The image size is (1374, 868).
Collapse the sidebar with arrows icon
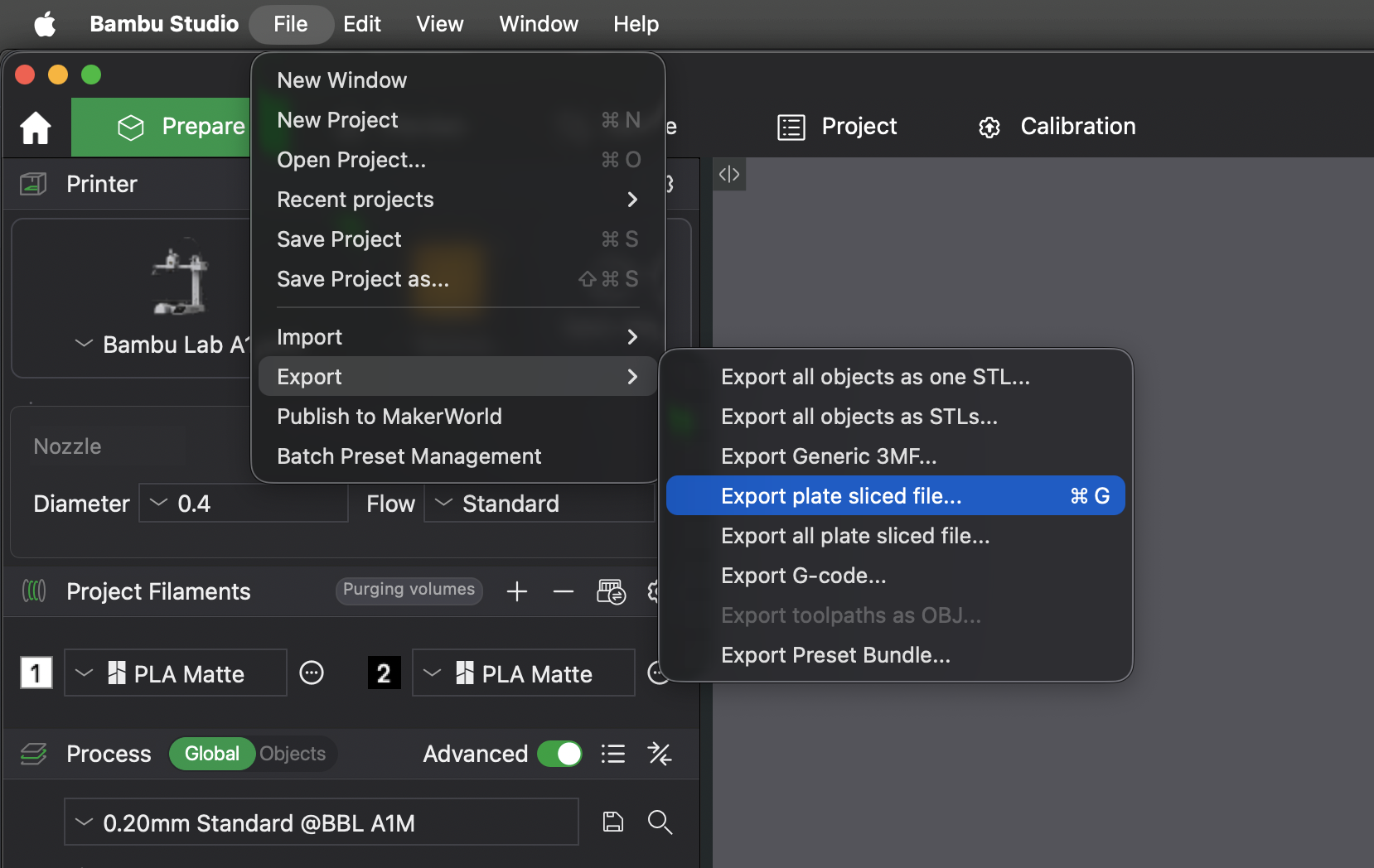(x=729, y=175)
